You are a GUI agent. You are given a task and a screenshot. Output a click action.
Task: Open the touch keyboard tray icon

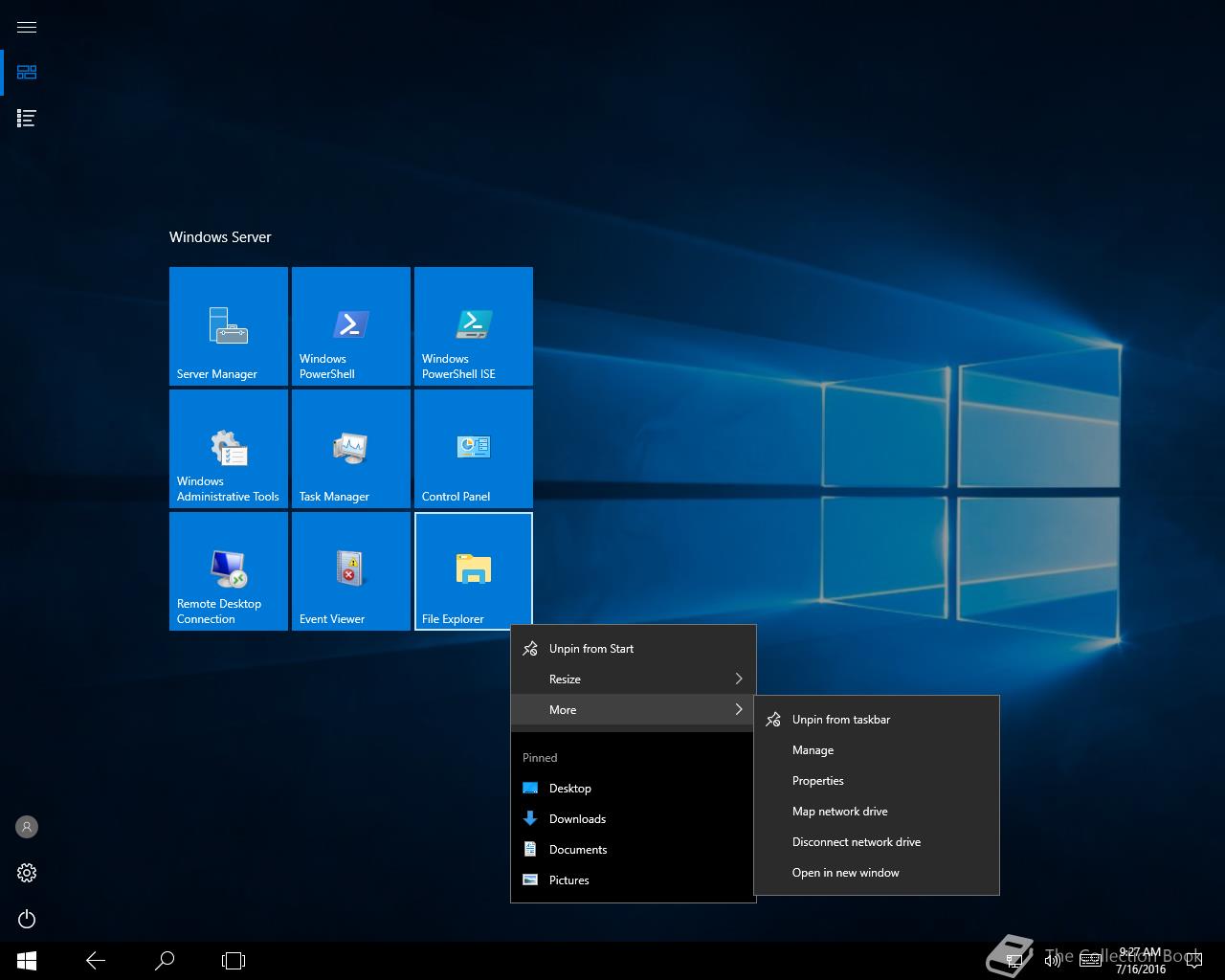coord(1089,961)
